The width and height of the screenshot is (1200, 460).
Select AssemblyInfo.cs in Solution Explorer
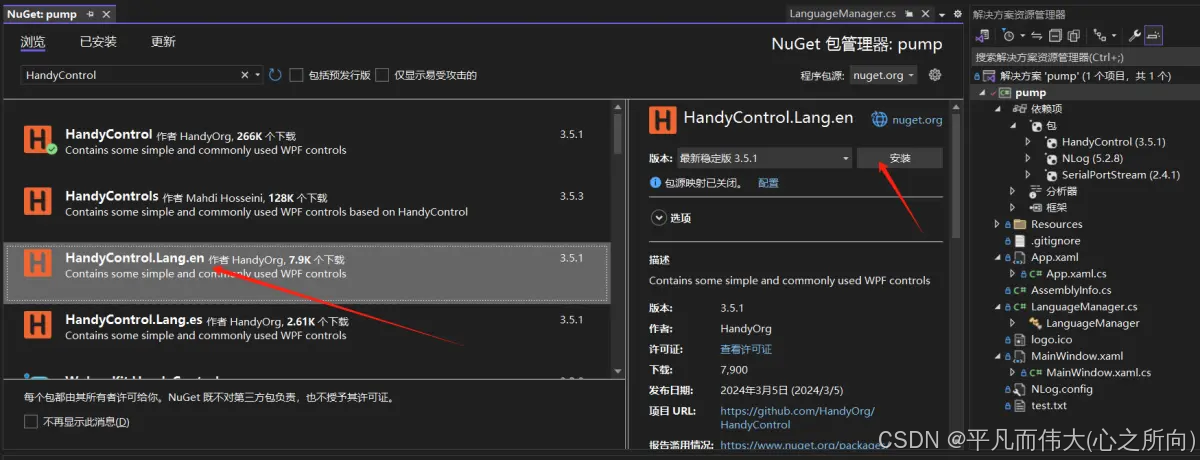point(1071,290)
